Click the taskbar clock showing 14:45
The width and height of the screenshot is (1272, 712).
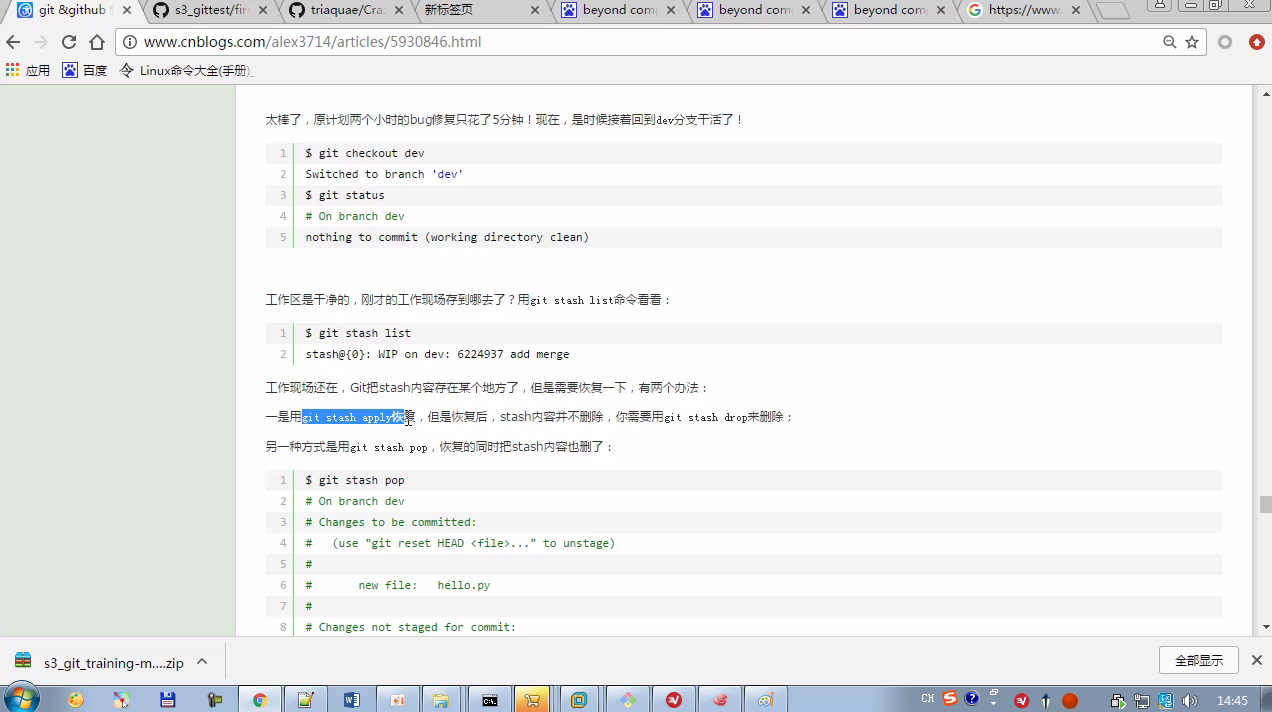[1232, 700]
